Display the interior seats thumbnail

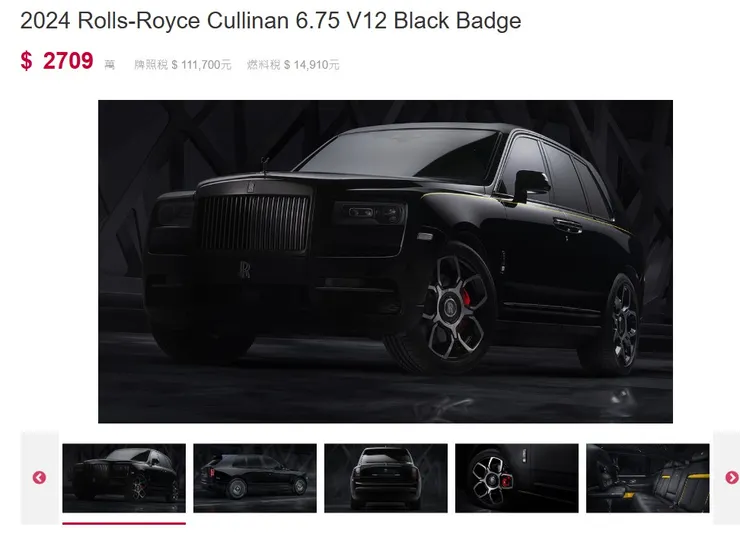point(648,478)
